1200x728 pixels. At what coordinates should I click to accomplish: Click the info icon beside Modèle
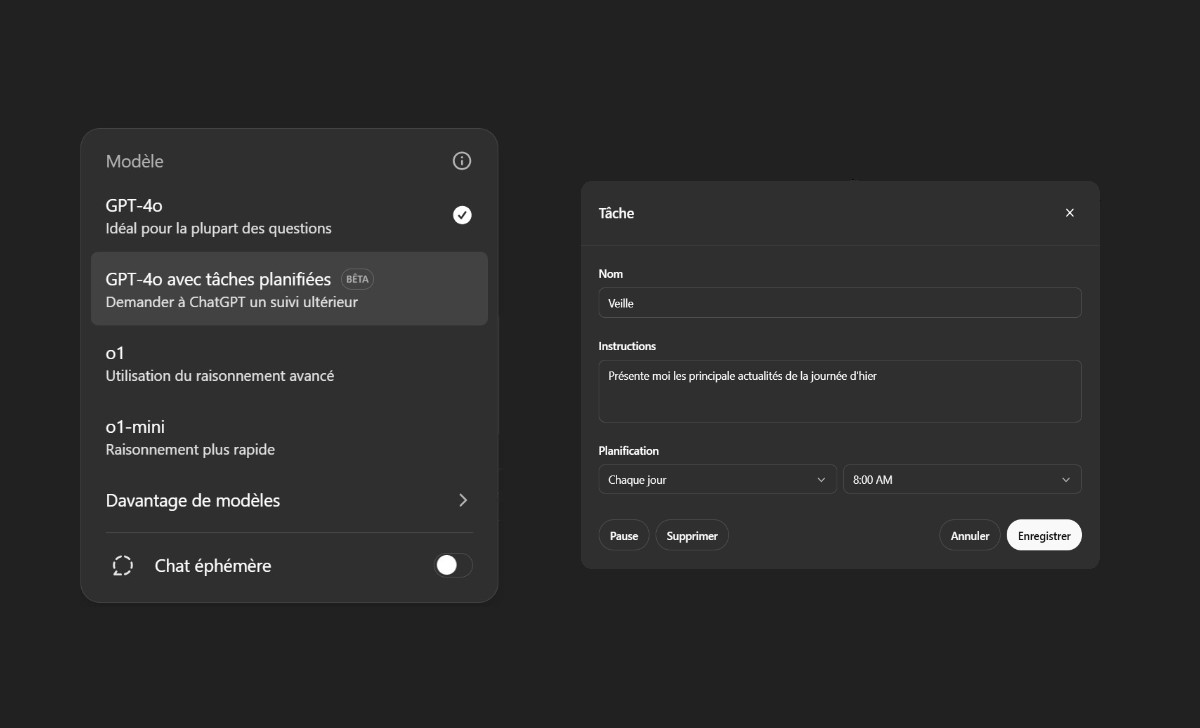(x=461, y=161)
